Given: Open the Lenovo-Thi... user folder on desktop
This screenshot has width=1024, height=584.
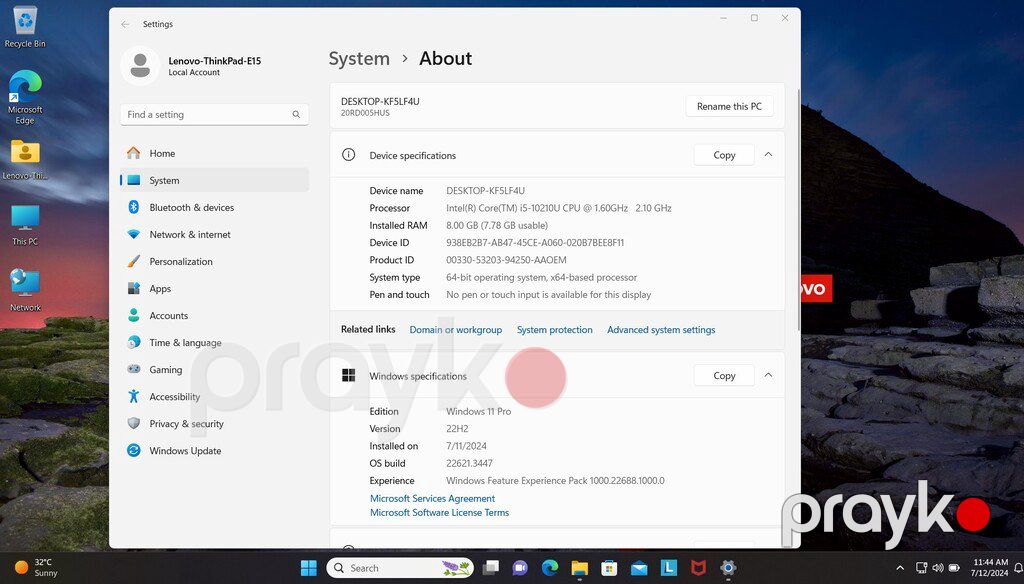Looking at the screenshot, I should [x=25, y=159].
